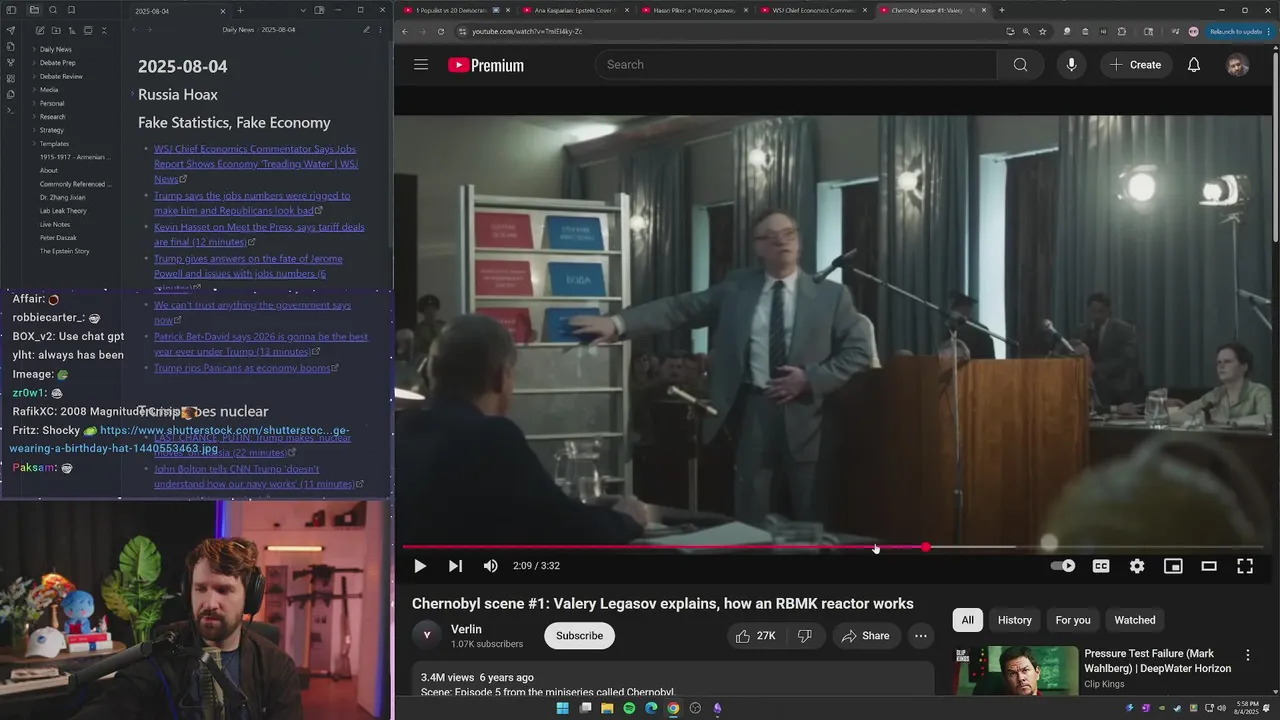Toggle closed captions on the video
The width and height of the screenshot is (1280, 720).
[x=1101, y=566]
